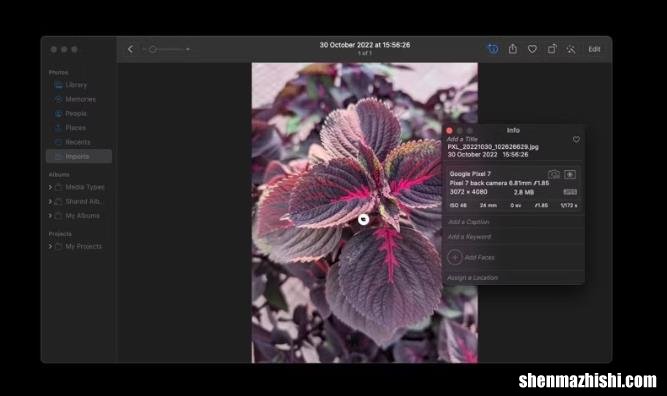Expand the My Projects chevron
This screenshot has height=396, width=667.
(50, 246)
